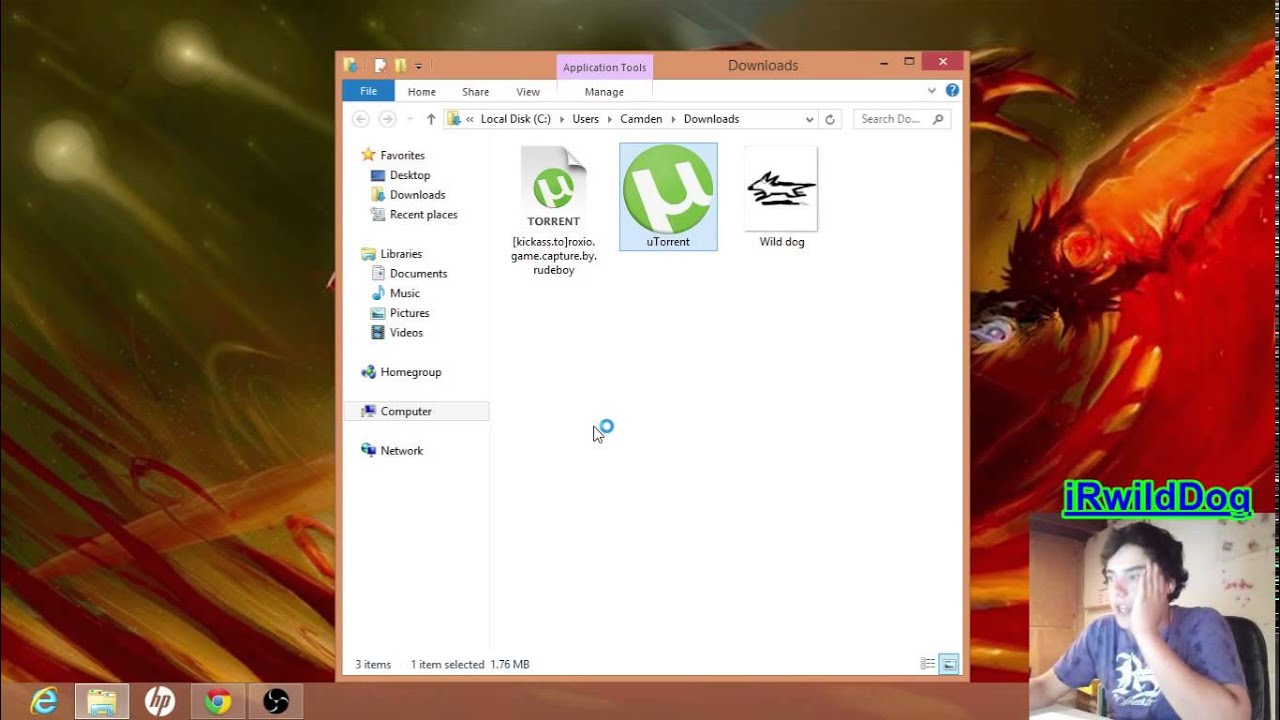
Task: Go up one folder level
Action: (x=431, y=119)
